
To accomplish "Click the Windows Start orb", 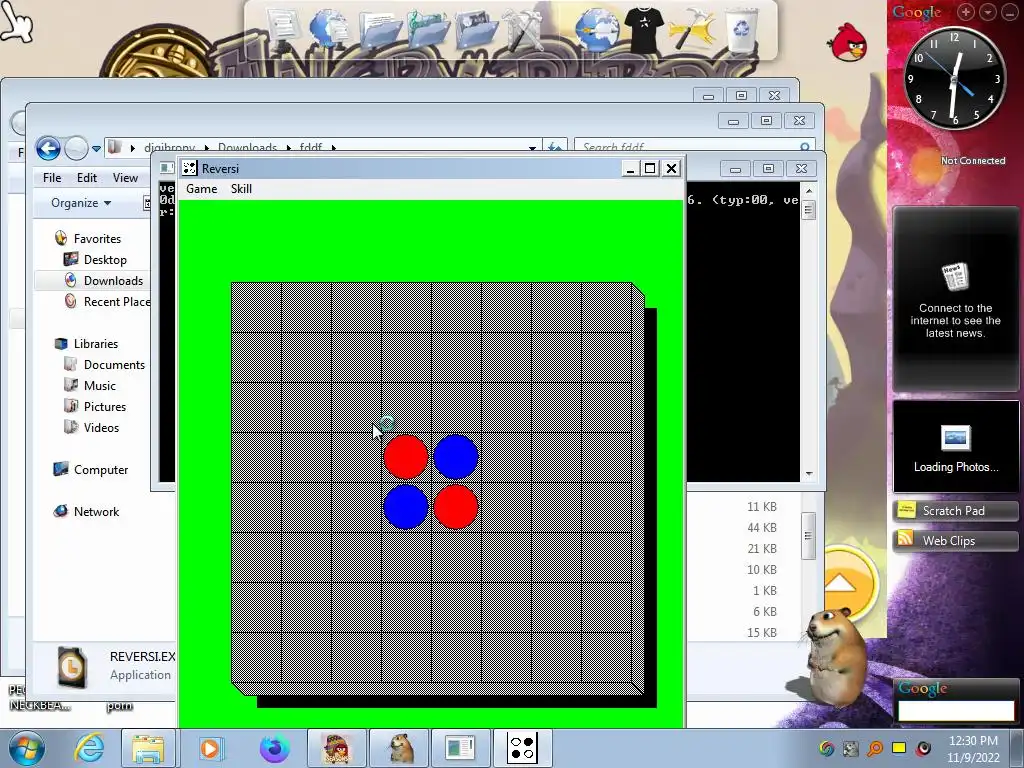I will tap(26, 748).
